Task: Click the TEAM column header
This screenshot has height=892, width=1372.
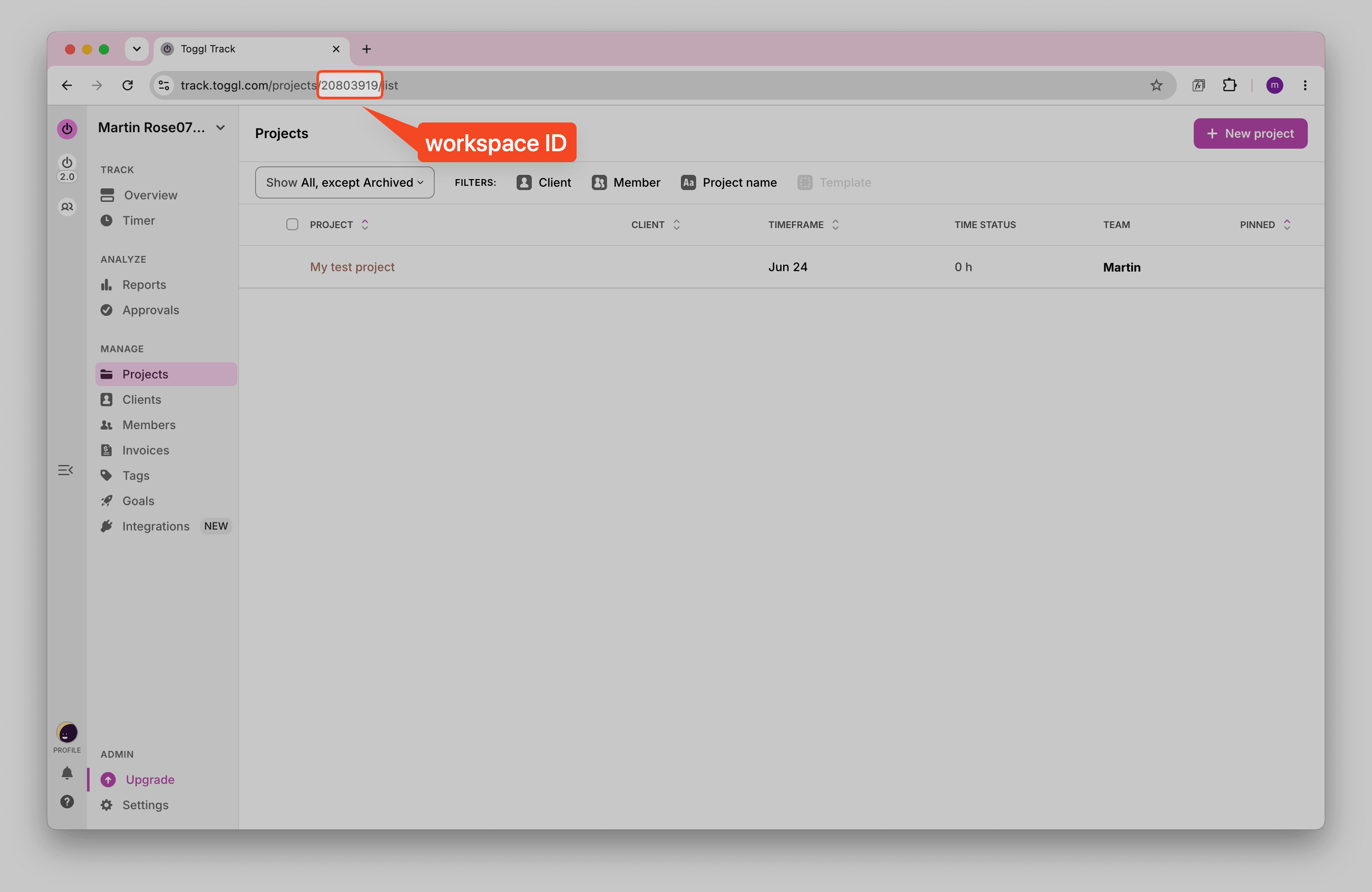Action: point(1116,225)
